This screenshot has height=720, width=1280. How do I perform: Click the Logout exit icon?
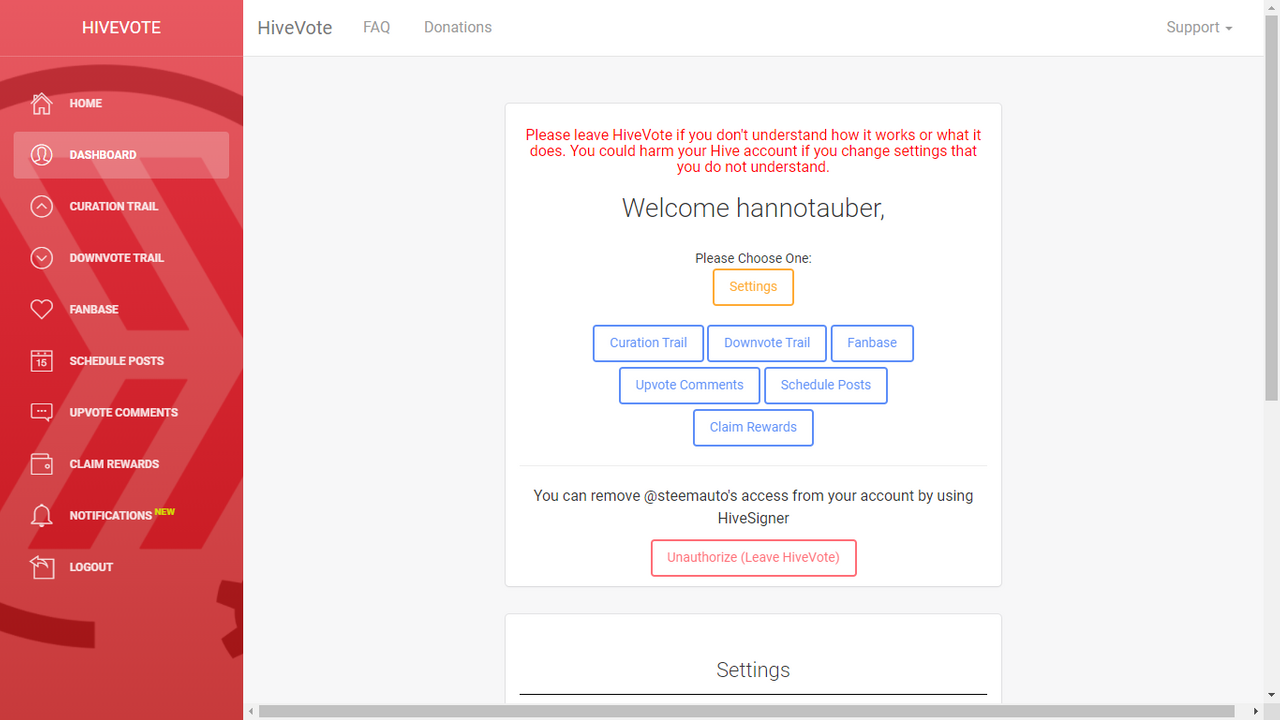[41, 567]
